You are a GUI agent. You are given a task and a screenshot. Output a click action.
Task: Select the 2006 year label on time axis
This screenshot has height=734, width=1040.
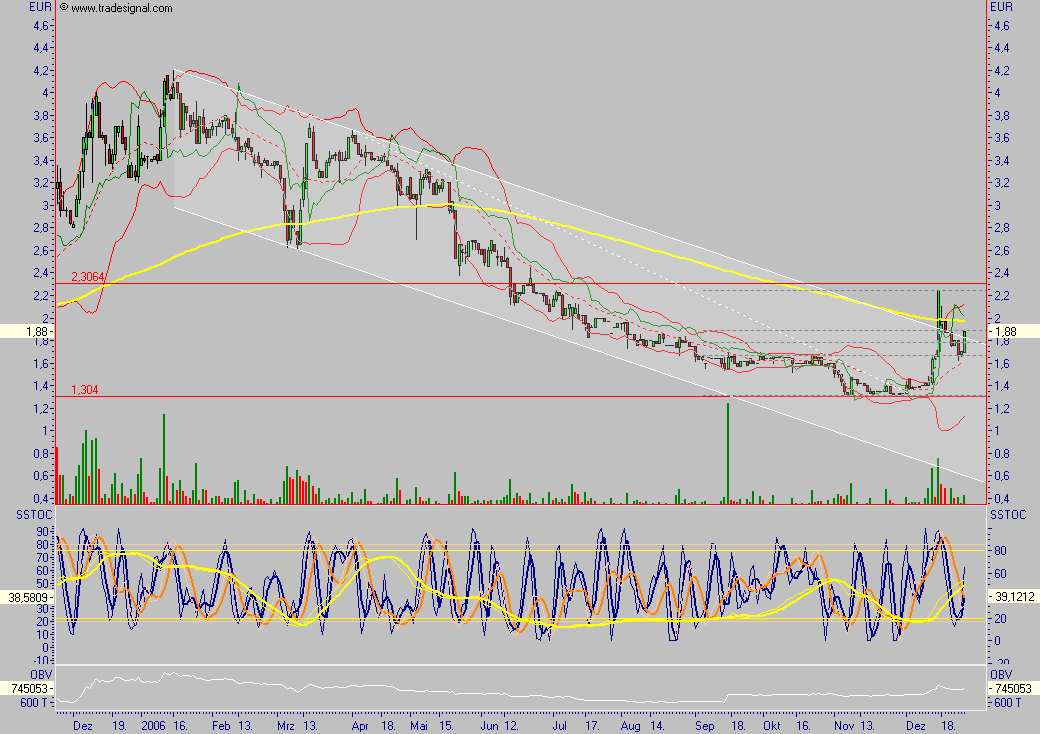click(153, 725)
